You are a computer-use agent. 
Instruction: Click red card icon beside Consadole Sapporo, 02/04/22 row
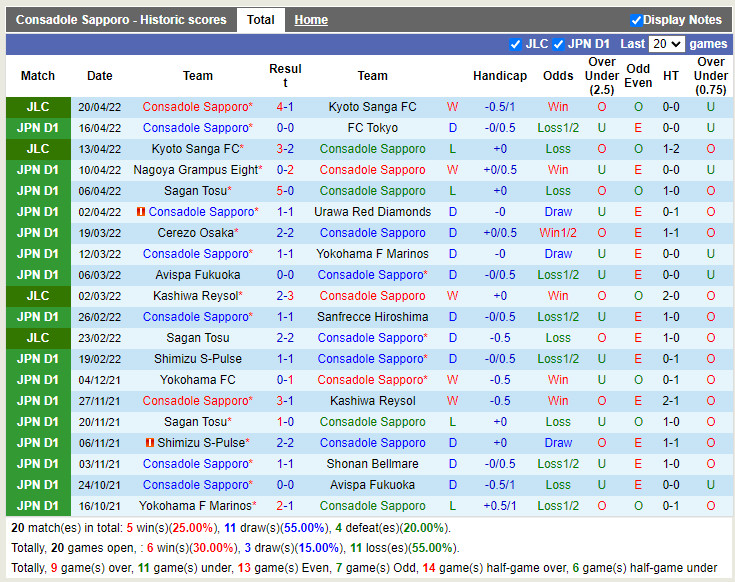(142, 212)
